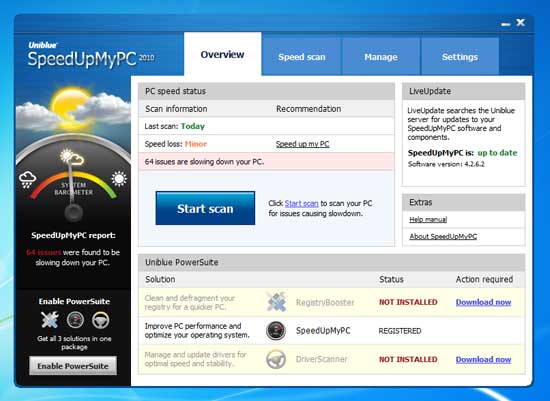Screen dimensions: 550x401
Task: Click the sidebar speedometer icon
Action: pos(75,320)
